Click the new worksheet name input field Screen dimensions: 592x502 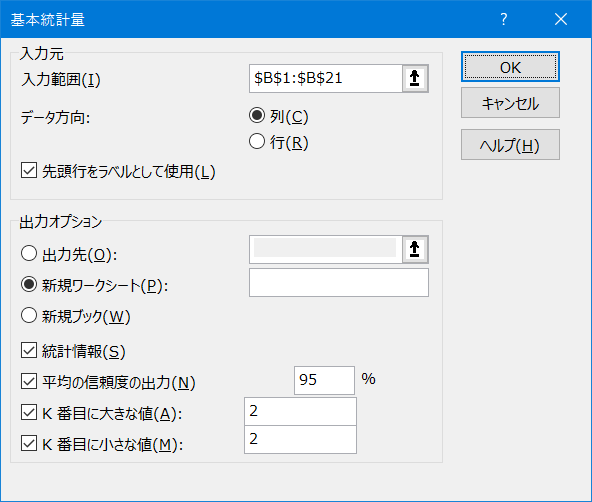point(339,282)
